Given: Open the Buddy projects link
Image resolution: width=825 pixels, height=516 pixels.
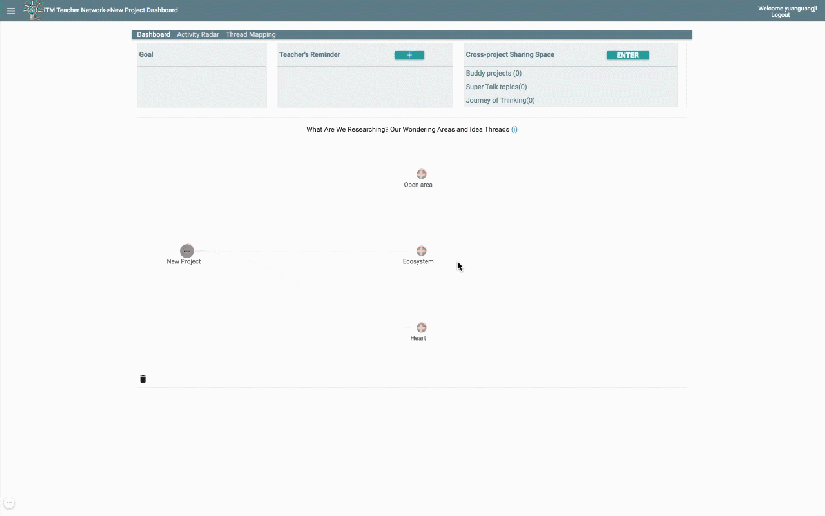Looking at the screenshot, I should 494,74.
